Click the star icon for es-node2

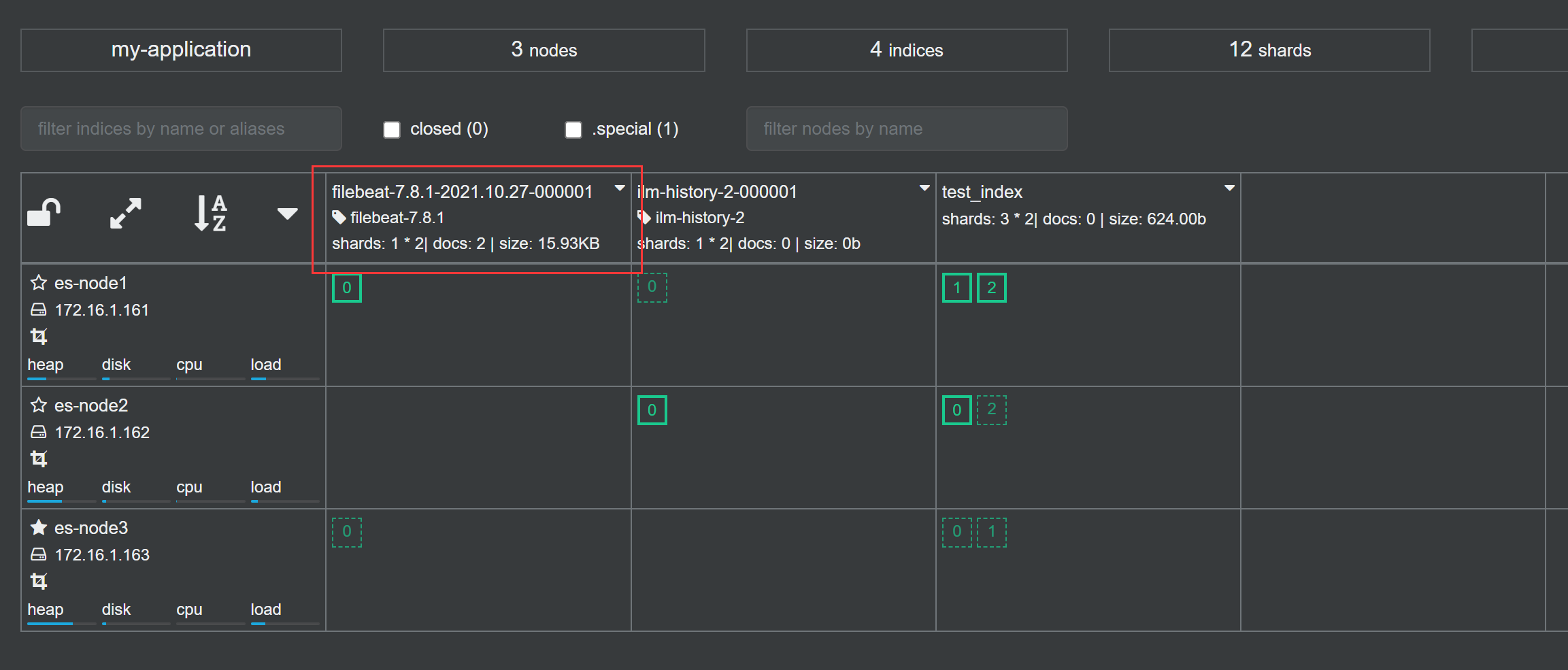[x=39, y=405]
